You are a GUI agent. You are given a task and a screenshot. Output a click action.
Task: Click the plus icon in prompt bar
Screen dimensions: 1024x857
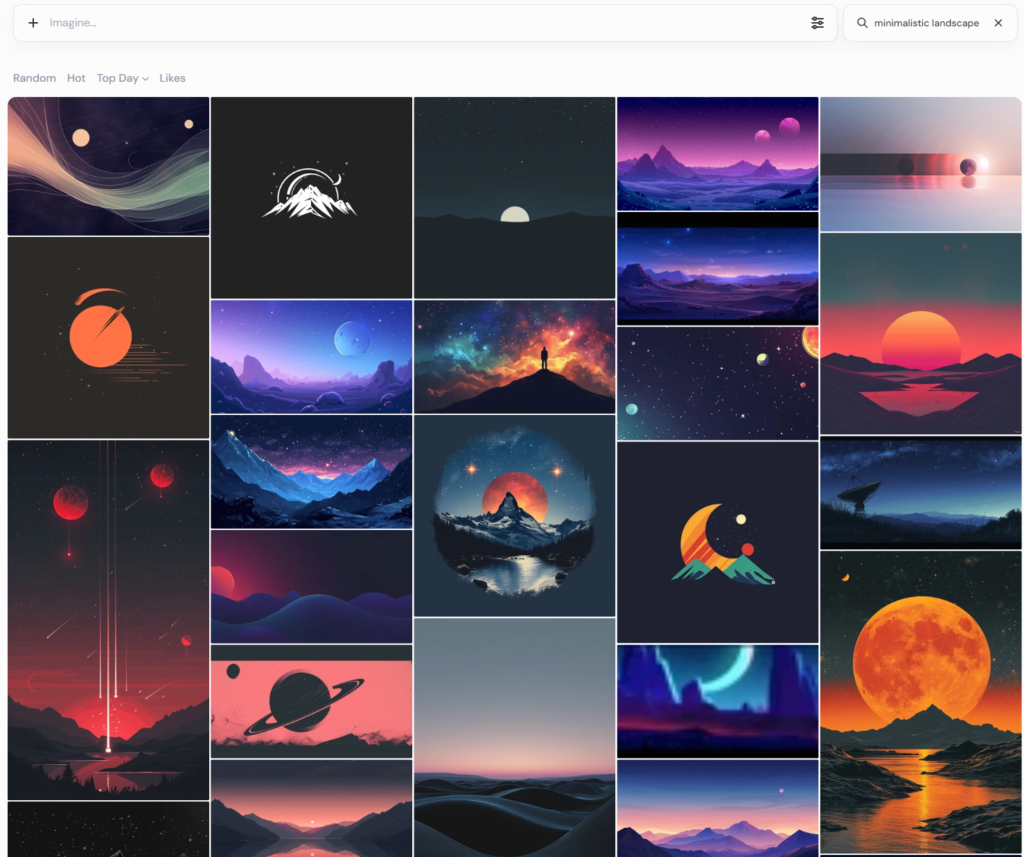[33, 23]
